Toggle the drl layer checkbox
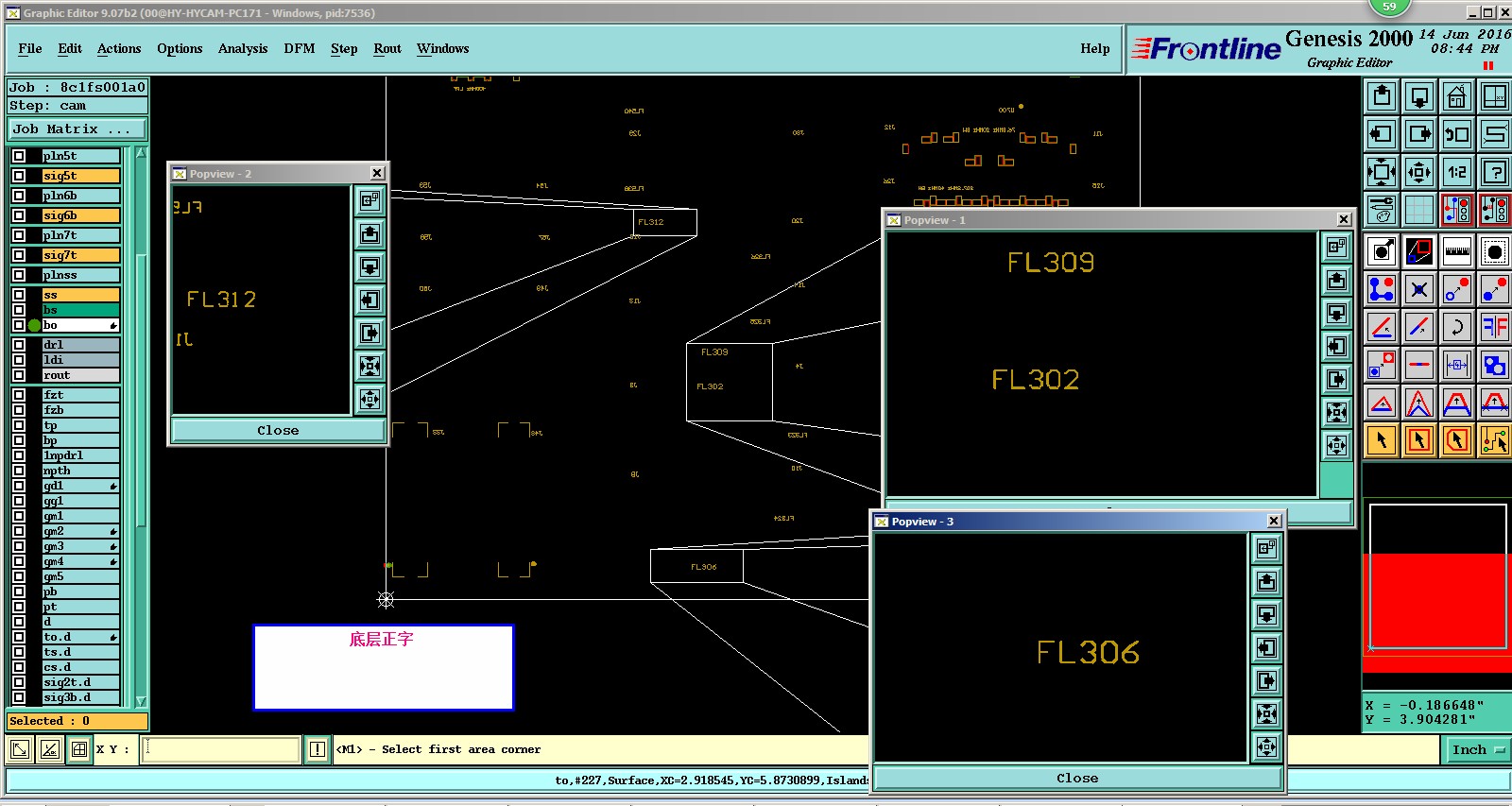1512x806 pixels. (x=19, y=345)
